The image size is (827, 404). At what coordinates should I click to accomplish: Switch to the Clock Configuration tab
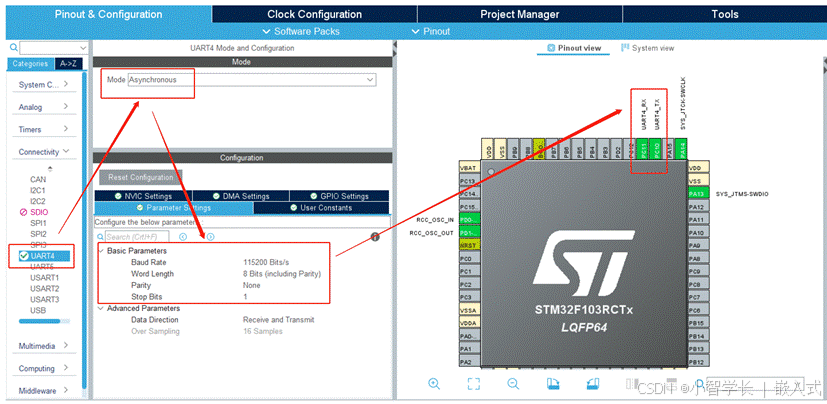314,14
